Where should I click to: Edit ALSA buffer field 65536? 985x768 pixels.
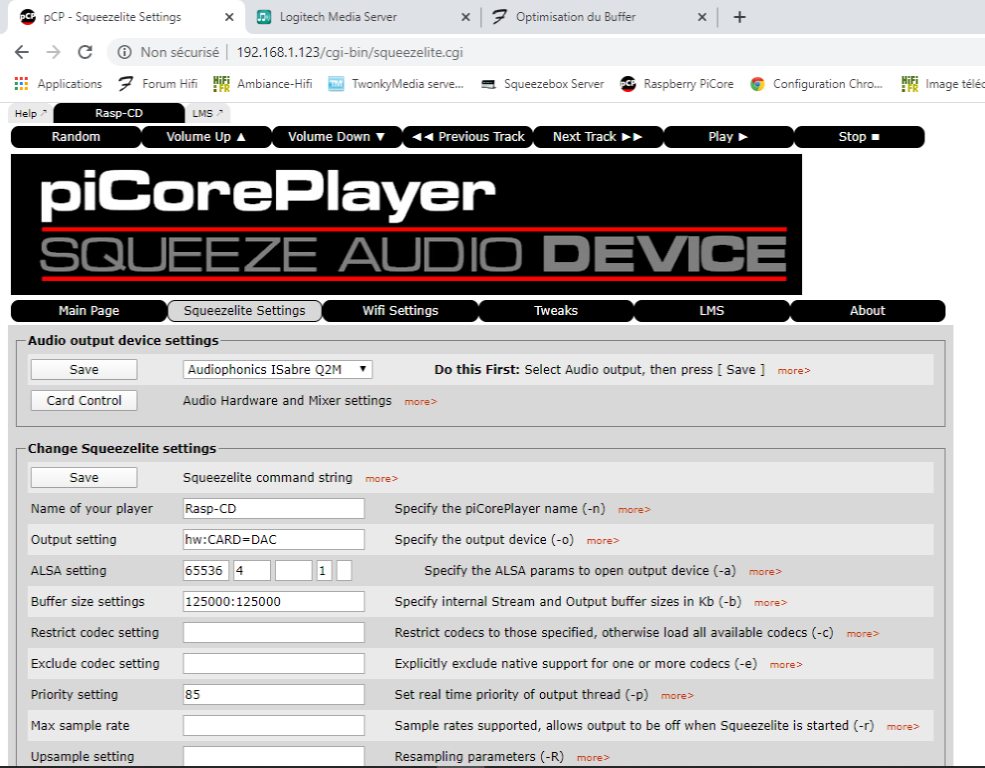click(206, 571)
